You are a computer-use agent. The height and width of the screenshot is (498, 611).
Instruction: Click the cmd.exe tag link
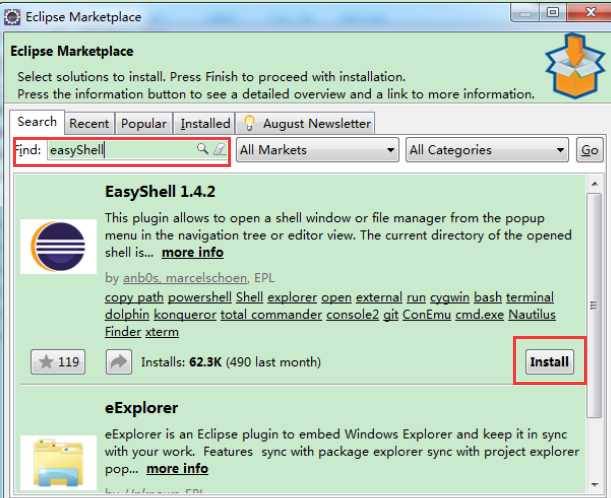(480, 314)
